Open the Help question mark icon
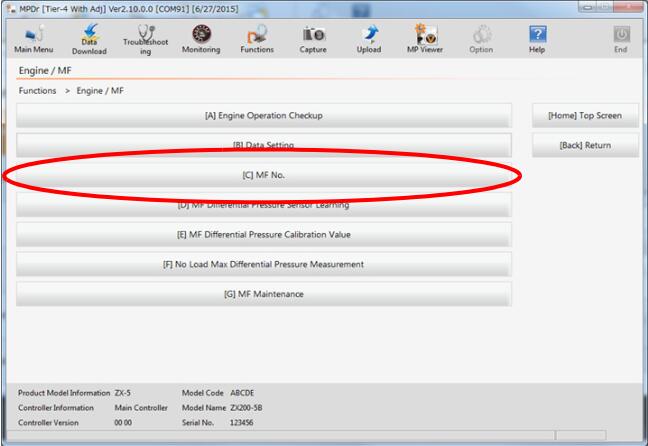This screenshot has width=648, height=446. (537, 39)
